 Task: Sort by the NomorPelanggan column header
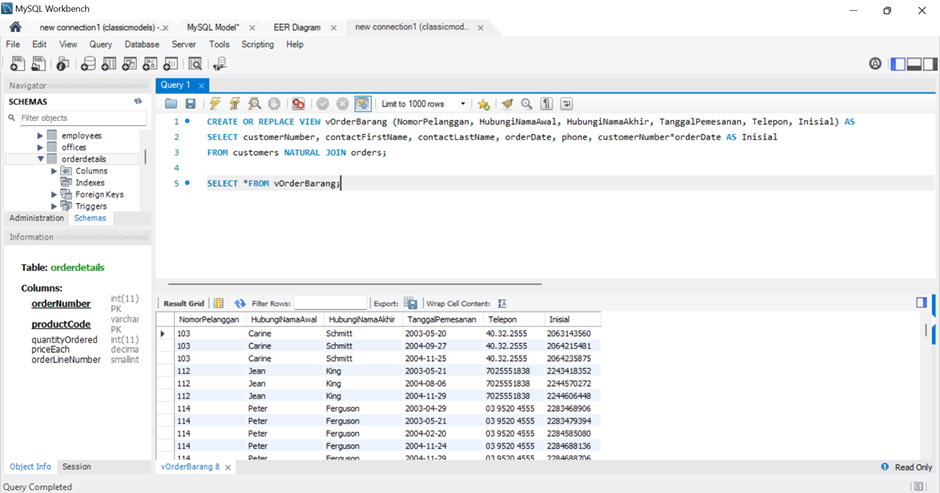(x=209, y=320)
